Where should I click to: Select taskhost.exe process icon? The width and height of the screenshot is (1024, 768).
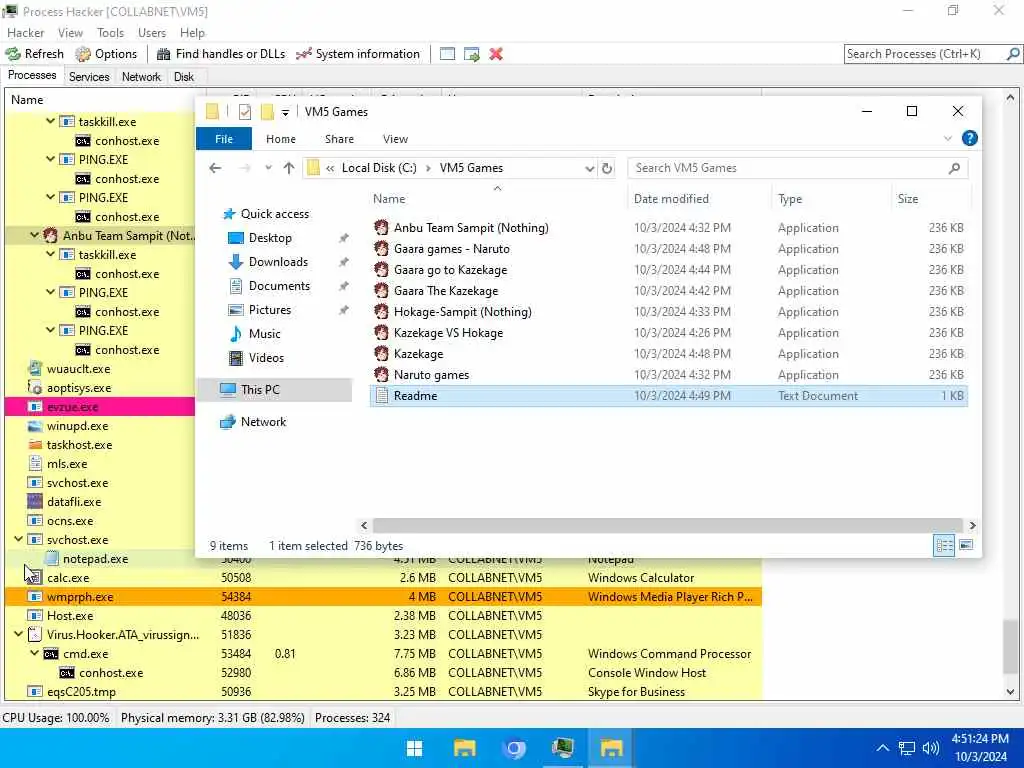coord(35,445)
